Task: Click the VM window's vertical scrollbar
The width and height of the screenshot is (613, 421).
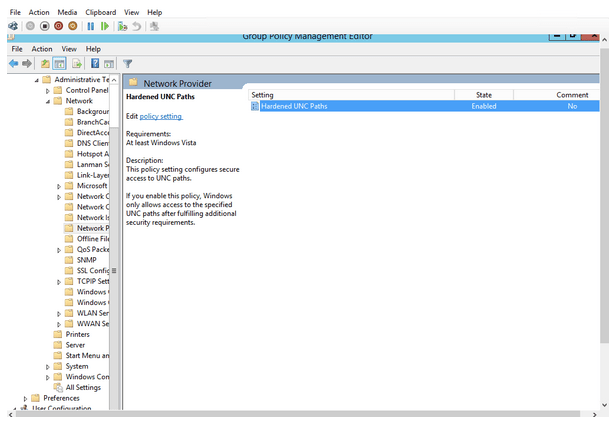Action: click(604, 195)
